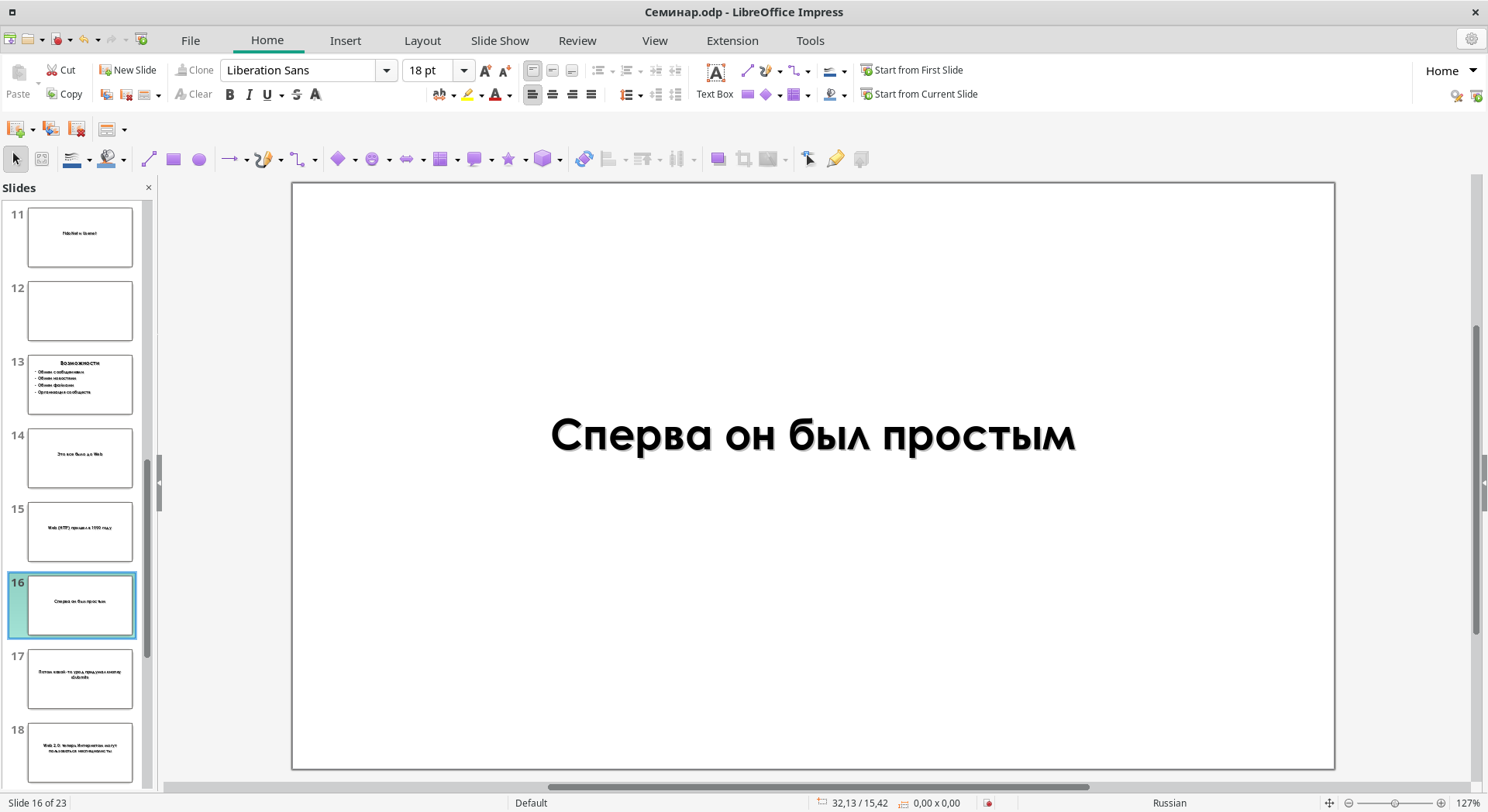Viewport: 1488px width, 812px height.
Task: Open the Slide Show tab
Action: click(x=500, y=41)
